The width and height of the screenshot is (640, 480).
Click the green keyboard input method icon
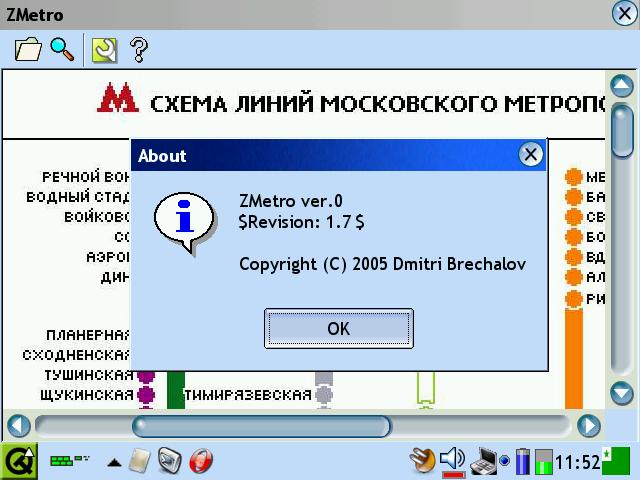(x=69, y=461)
